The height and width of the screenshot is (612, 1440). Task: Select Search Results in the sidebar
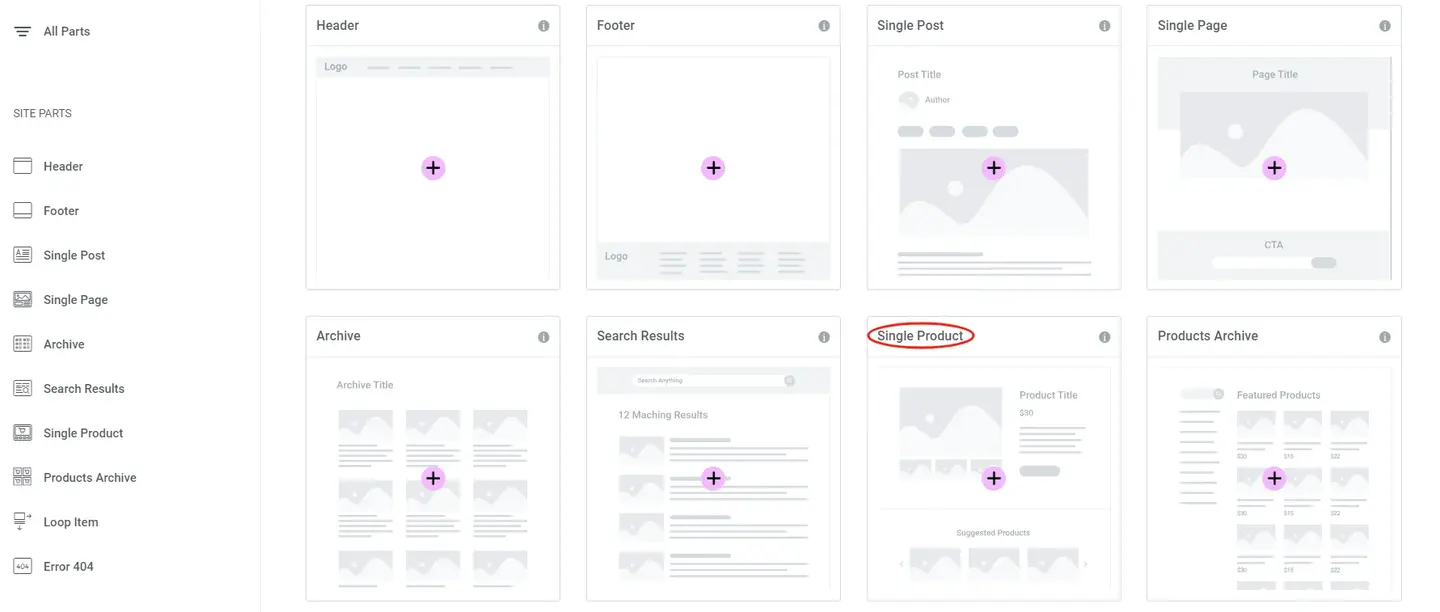(83, 389)
